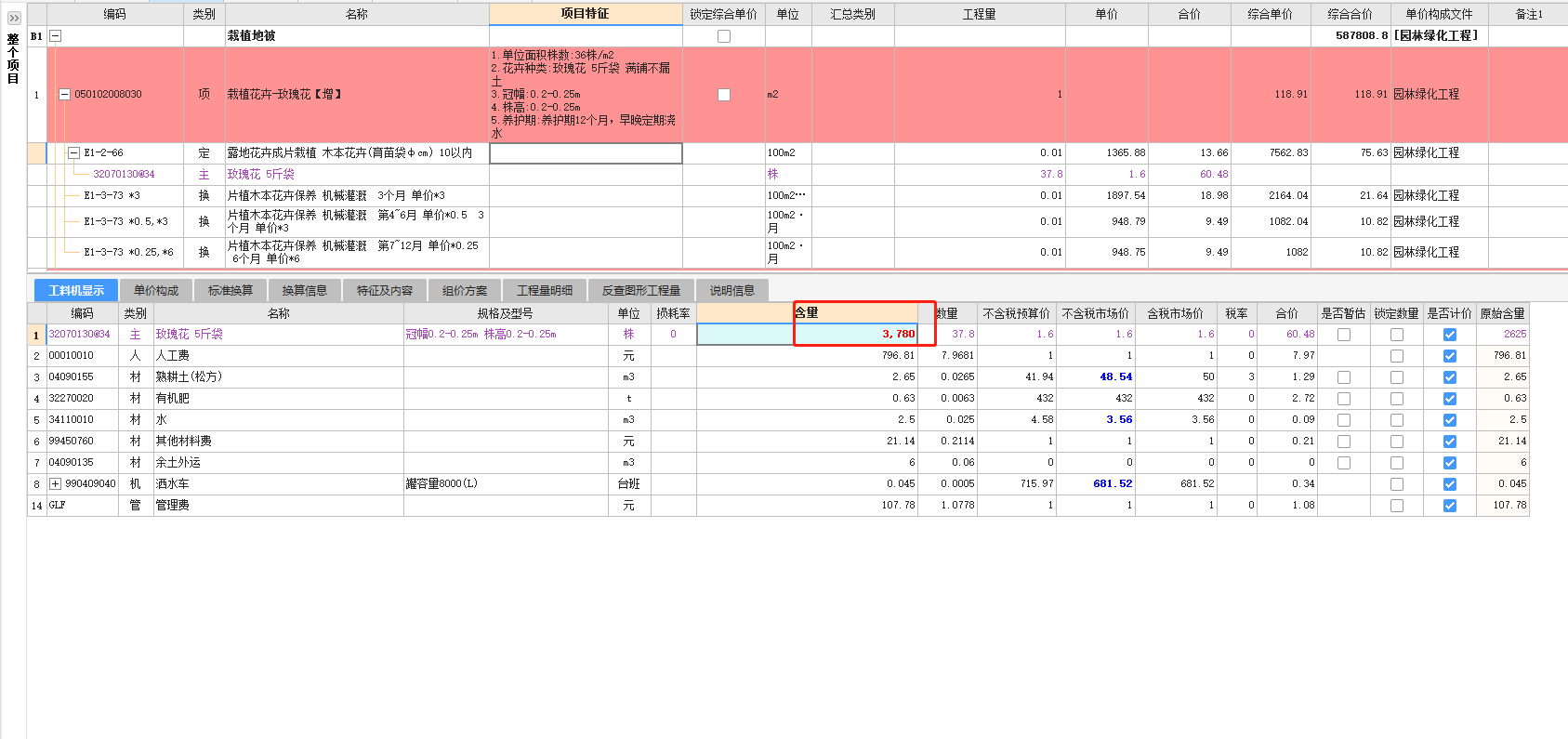Uncheck 是否计价 for 熟耕土(松方) row
Screen dimensions: 1568x739
pos(1450,377)
